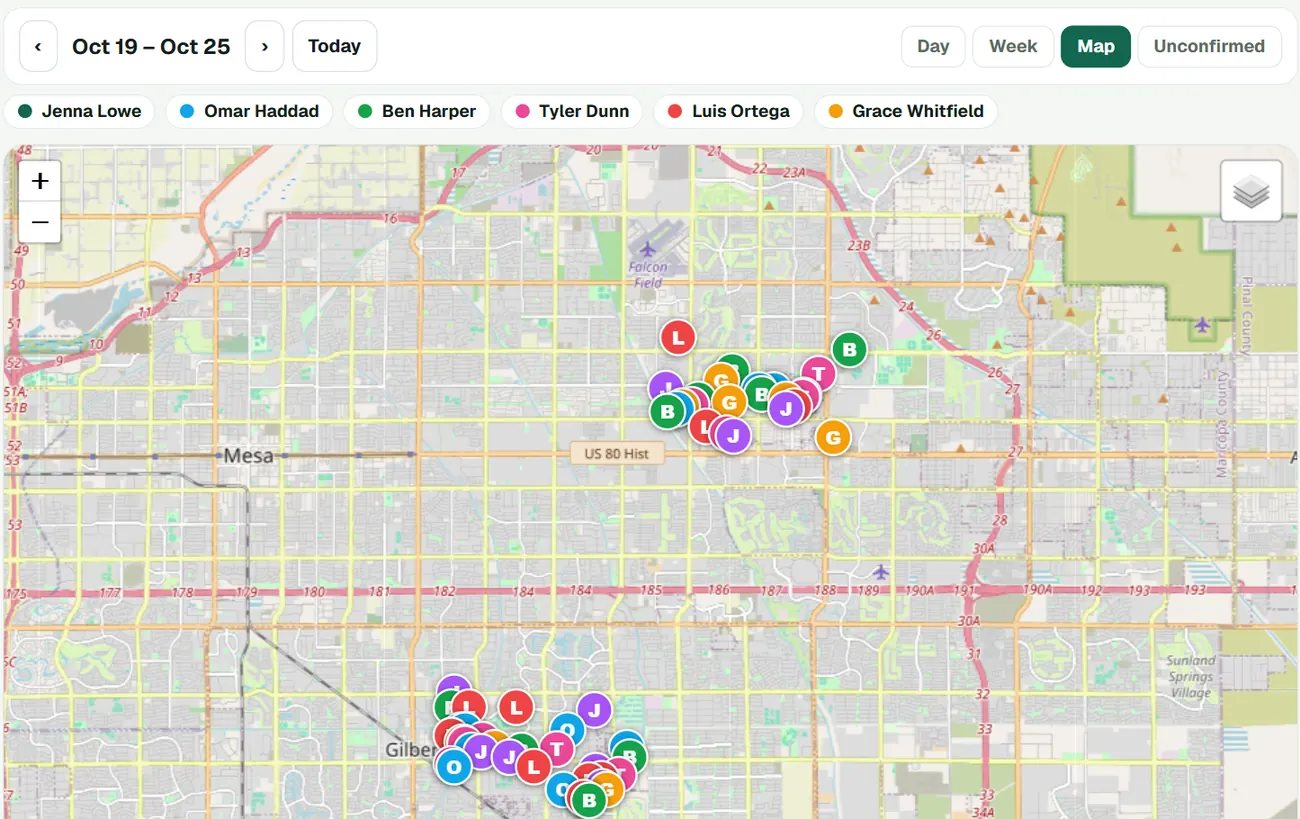Zoom out of the map
Viewport: 1300px width, 819px height.
(40, 222)
